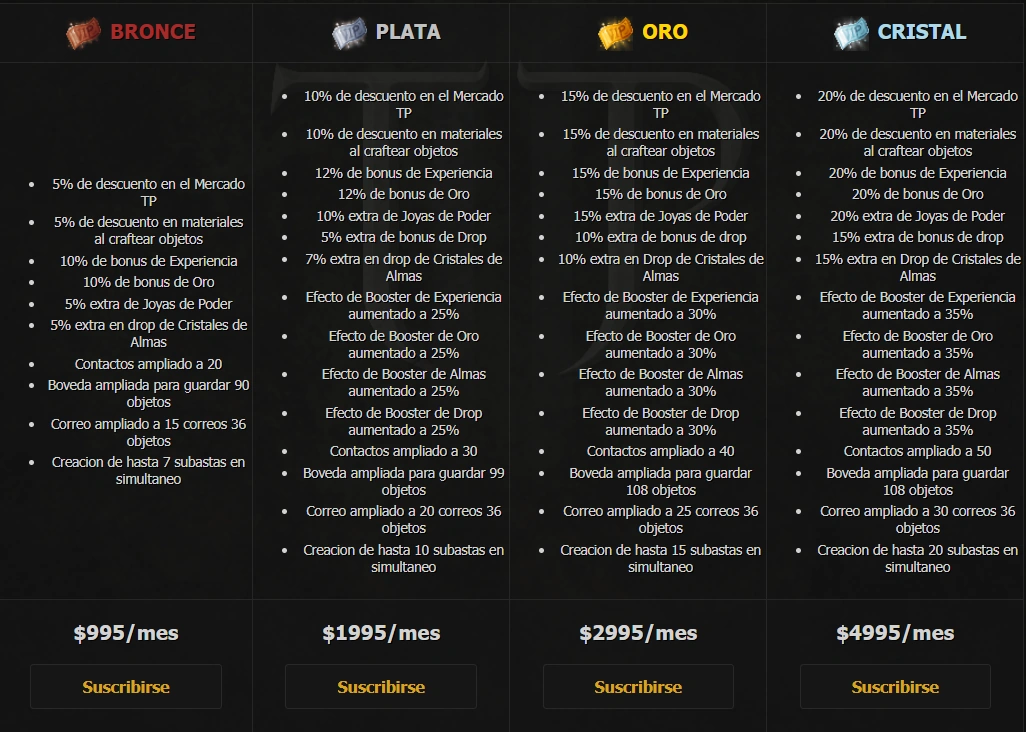Subscribe to the $995/mes Bronce plan

[x=126, y=687]
